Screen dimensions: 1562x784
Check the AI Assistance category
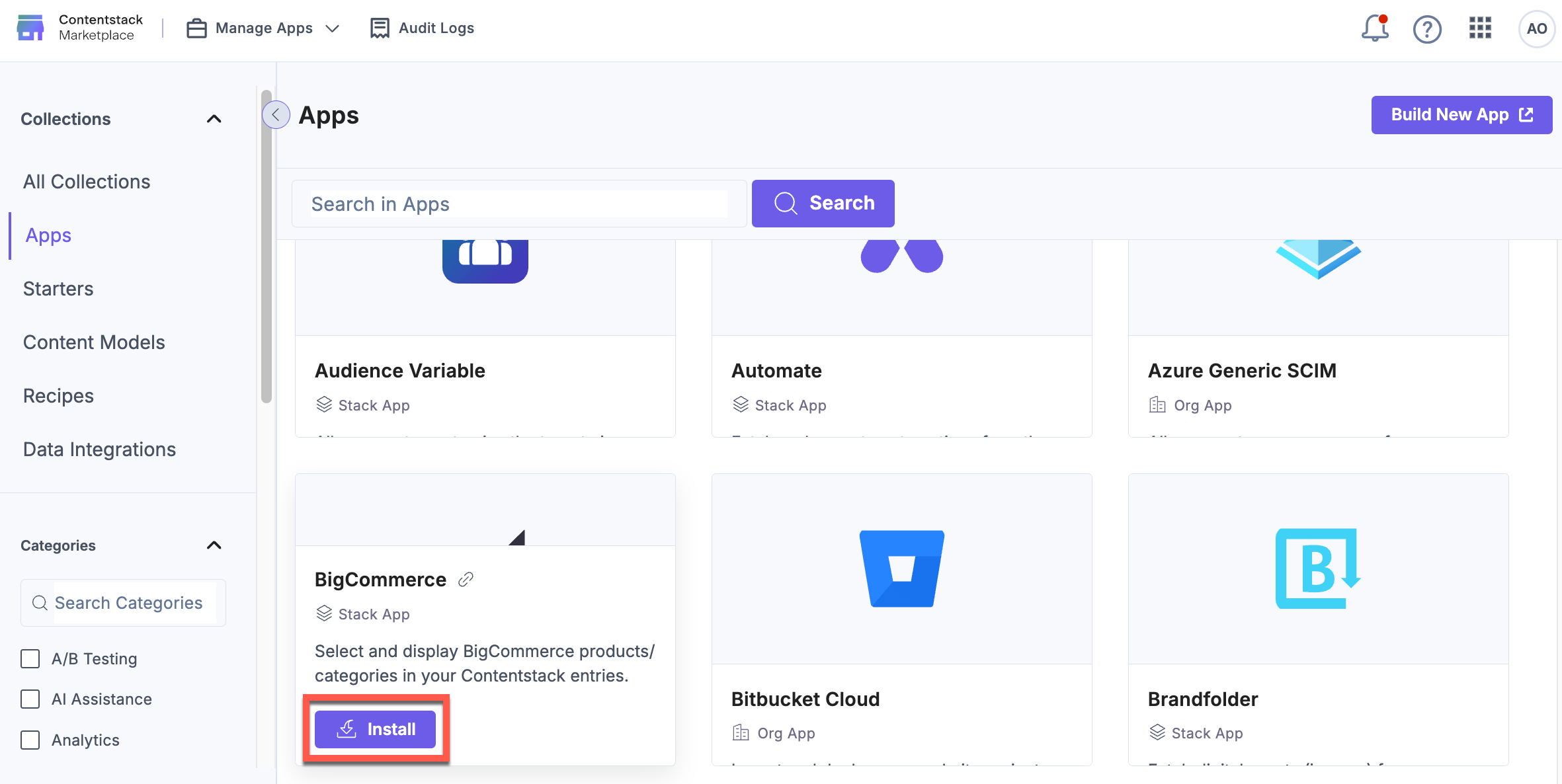click(x=30, y=699)
